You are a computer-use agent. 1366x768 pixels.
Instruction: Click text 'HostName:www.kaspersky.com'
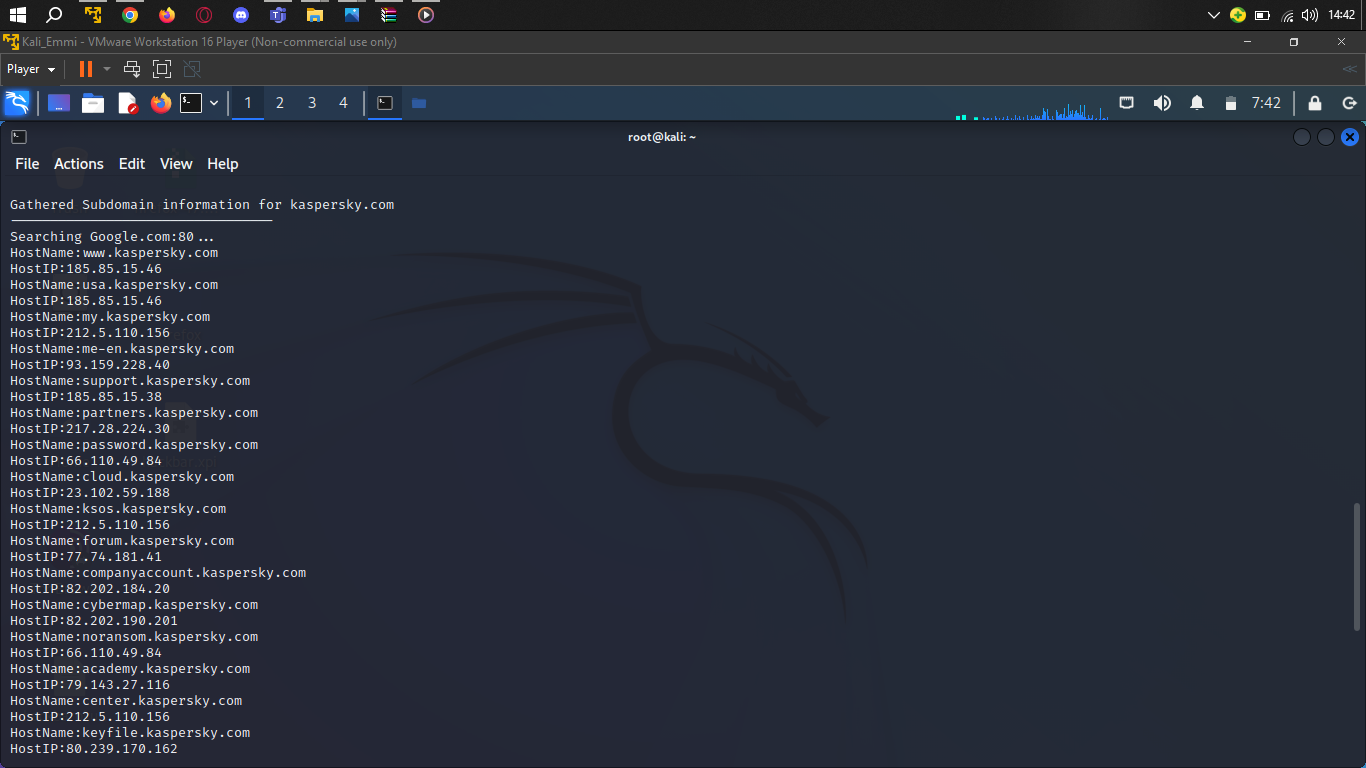[114, 253]
